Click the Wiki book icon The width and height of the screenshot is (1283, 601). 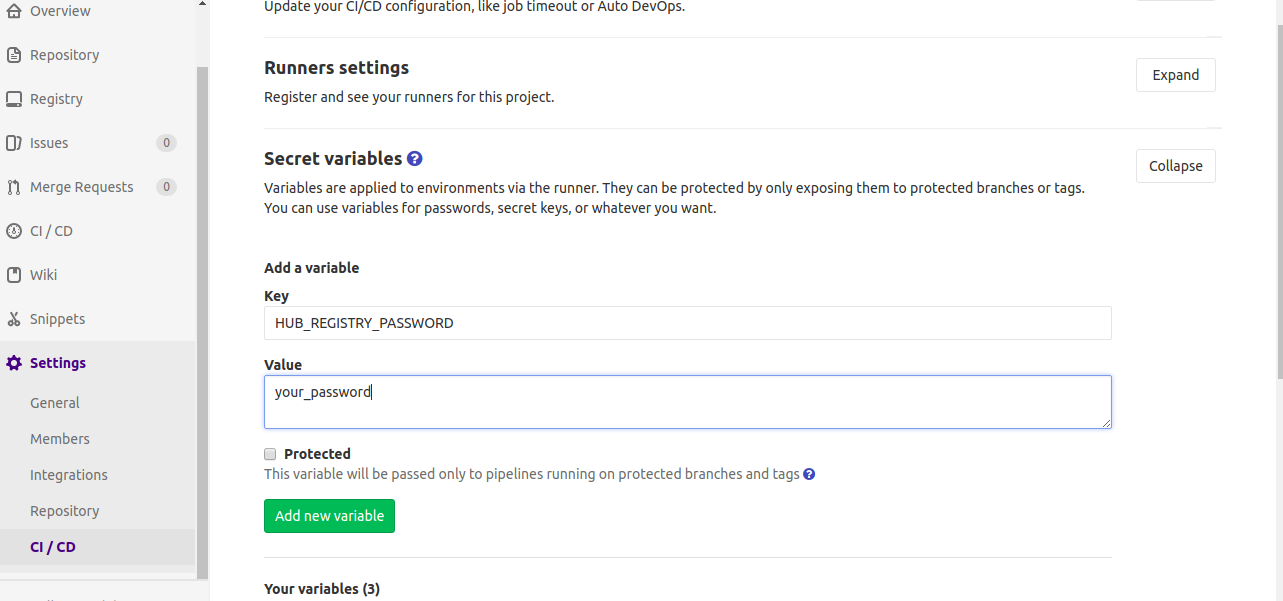[14, 275]
